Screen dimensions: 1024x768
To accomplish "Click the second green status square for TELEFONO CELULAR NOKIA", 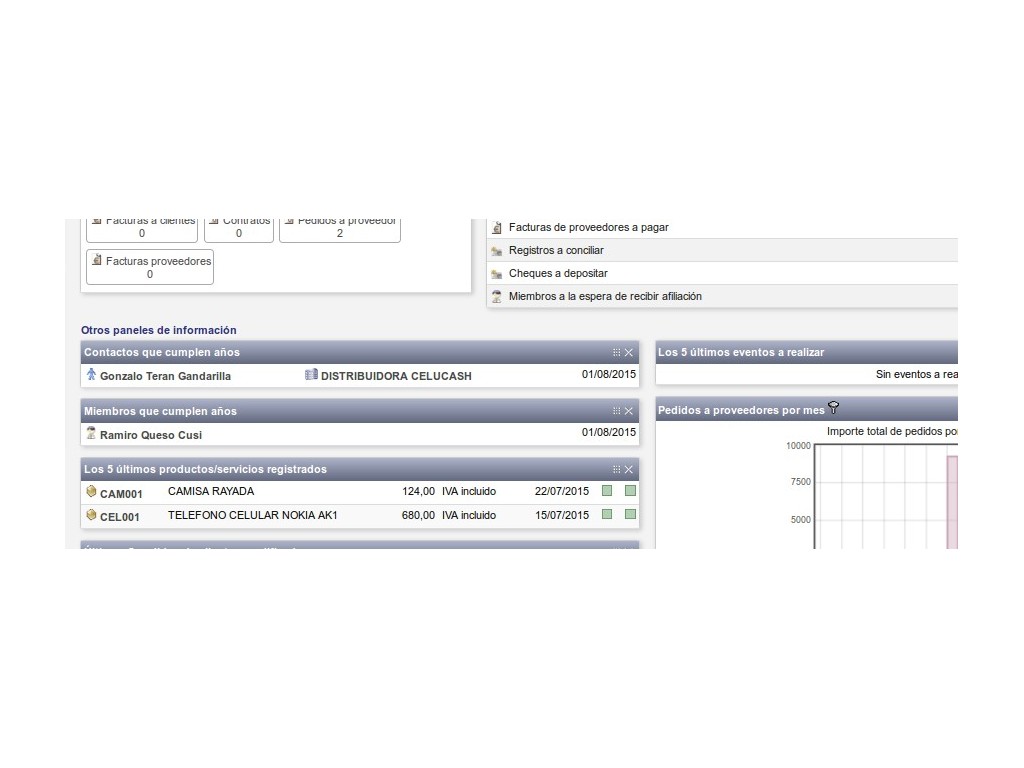I will [x=630, y=514].
